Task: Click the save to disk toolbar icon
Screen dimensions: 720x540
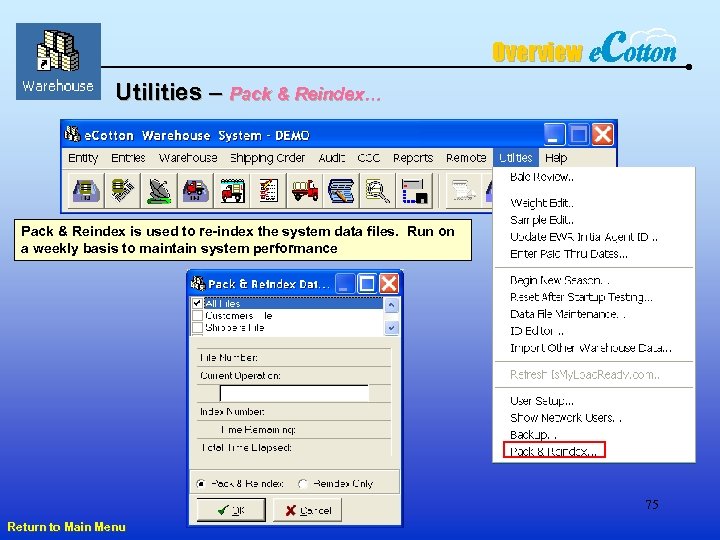Action: [x=414, y=190]
